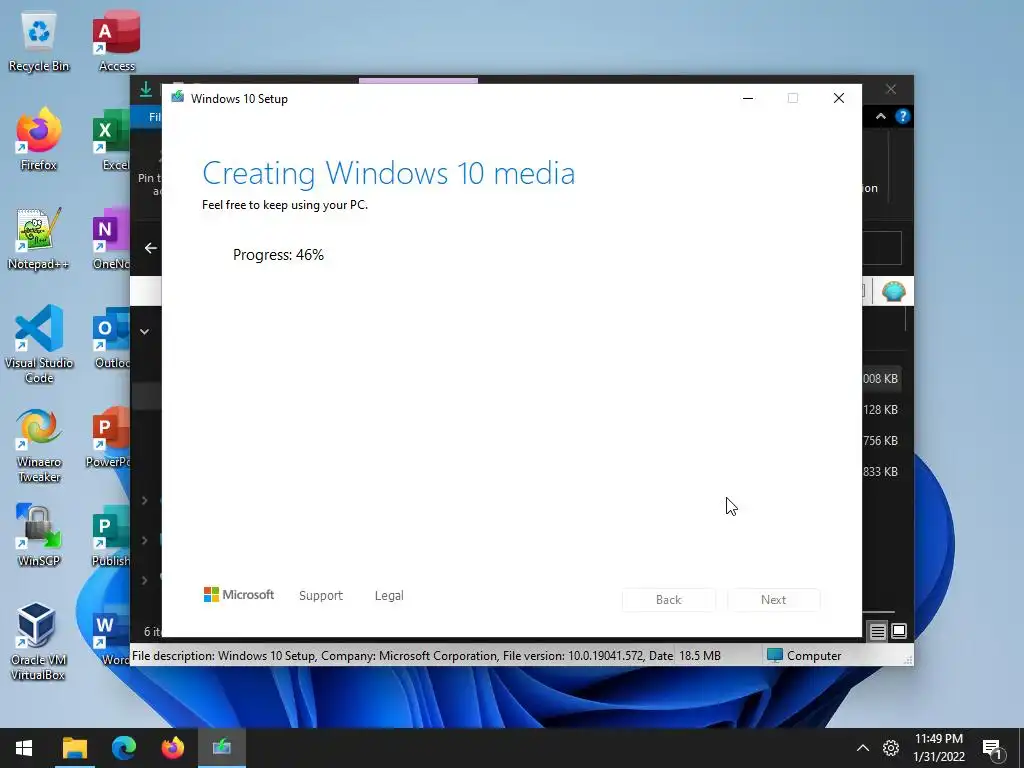Click the Explorer help question mark icon
This screenshot has height=768, width=1024.
903,116
